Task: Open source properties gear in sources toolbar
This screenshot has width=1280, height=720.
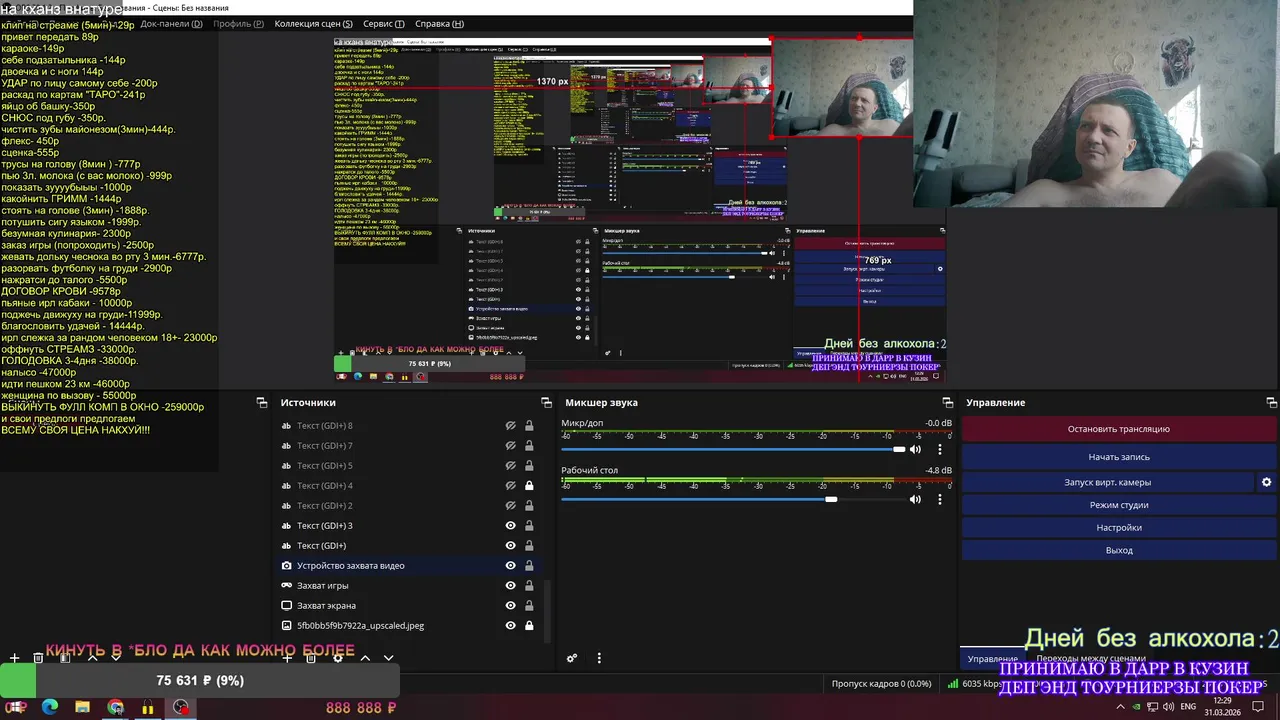Action: [338, 658]
